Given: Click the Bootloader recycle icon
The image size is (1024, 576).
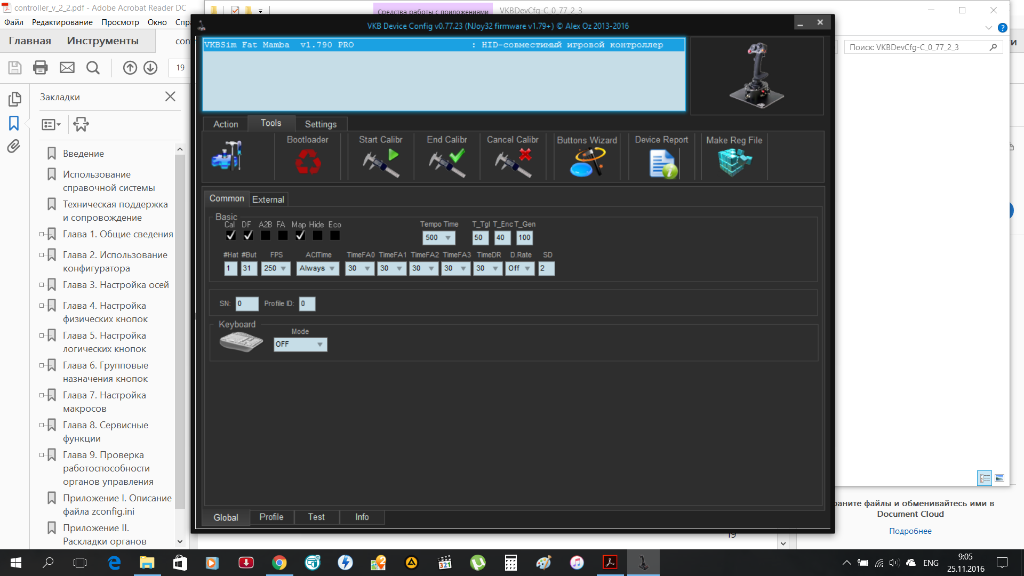Looking at the screenshot, I should click(x=308, y=161).
